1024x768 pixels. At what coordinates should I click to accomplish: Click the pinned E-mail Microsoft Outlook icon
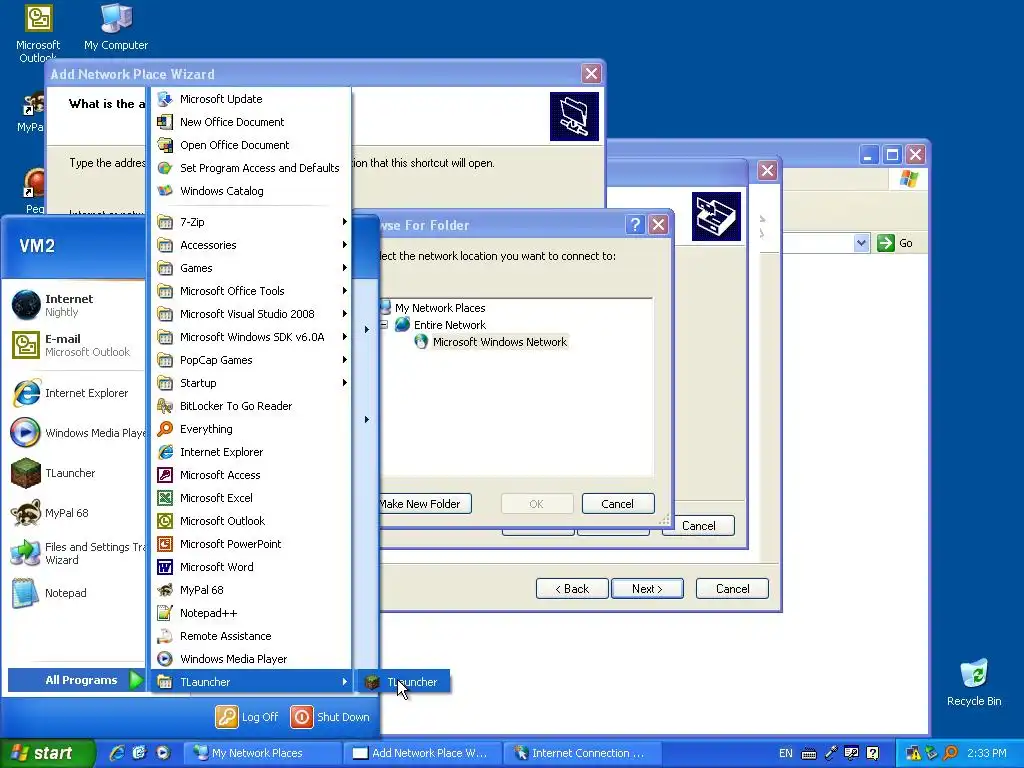26,345
